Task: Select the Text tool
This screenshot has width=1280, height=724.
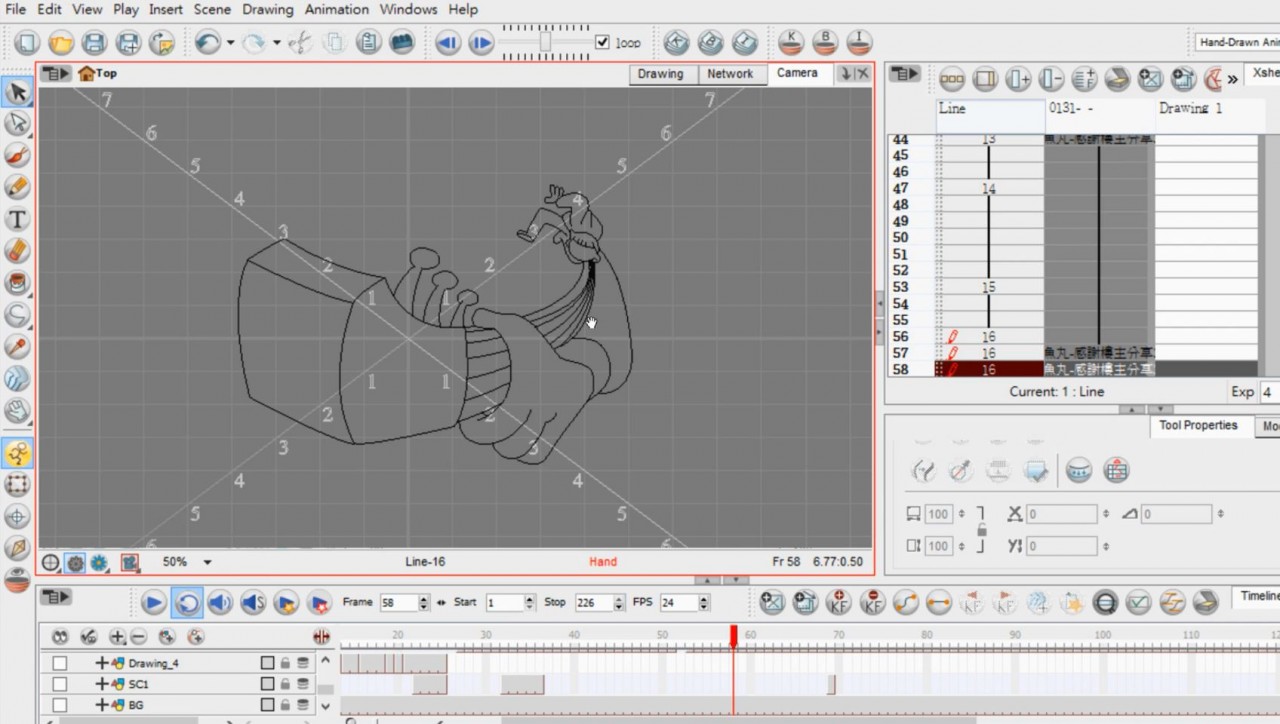Action: click(x=17, y=219)
